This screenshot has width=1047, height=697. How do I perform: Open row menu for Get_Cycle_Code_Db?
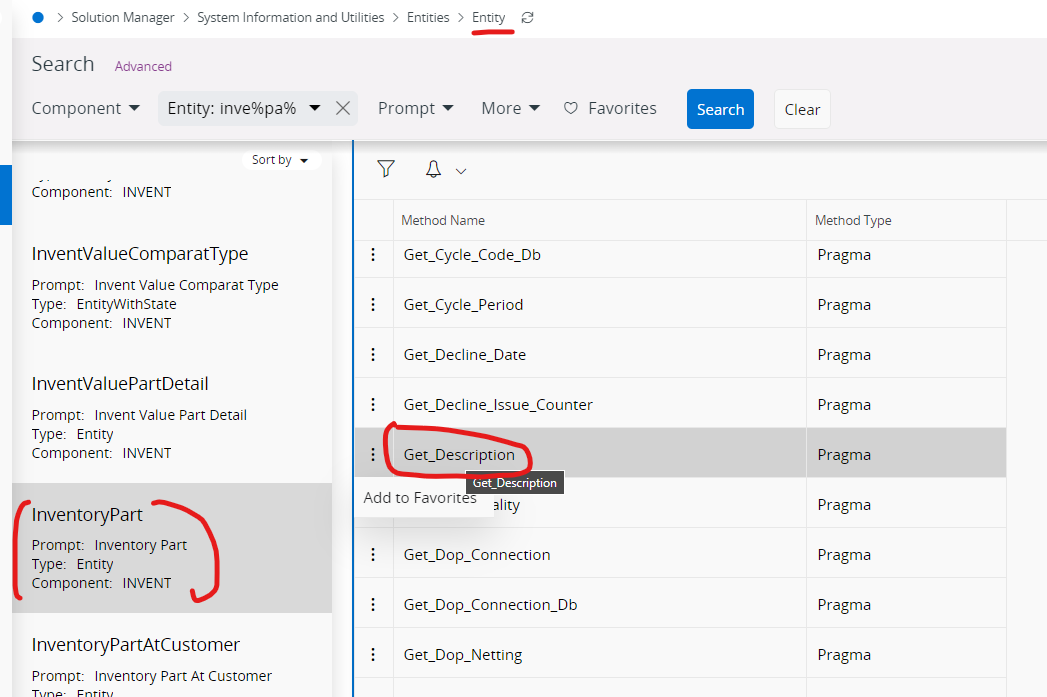tap(373, 254)
